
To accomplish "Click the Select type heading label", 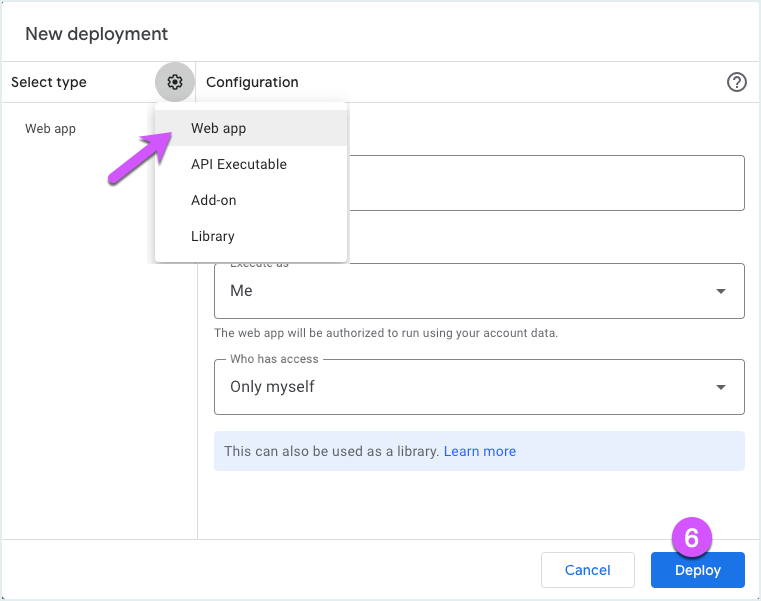I will pyautogui.click(x=49, y=82).
